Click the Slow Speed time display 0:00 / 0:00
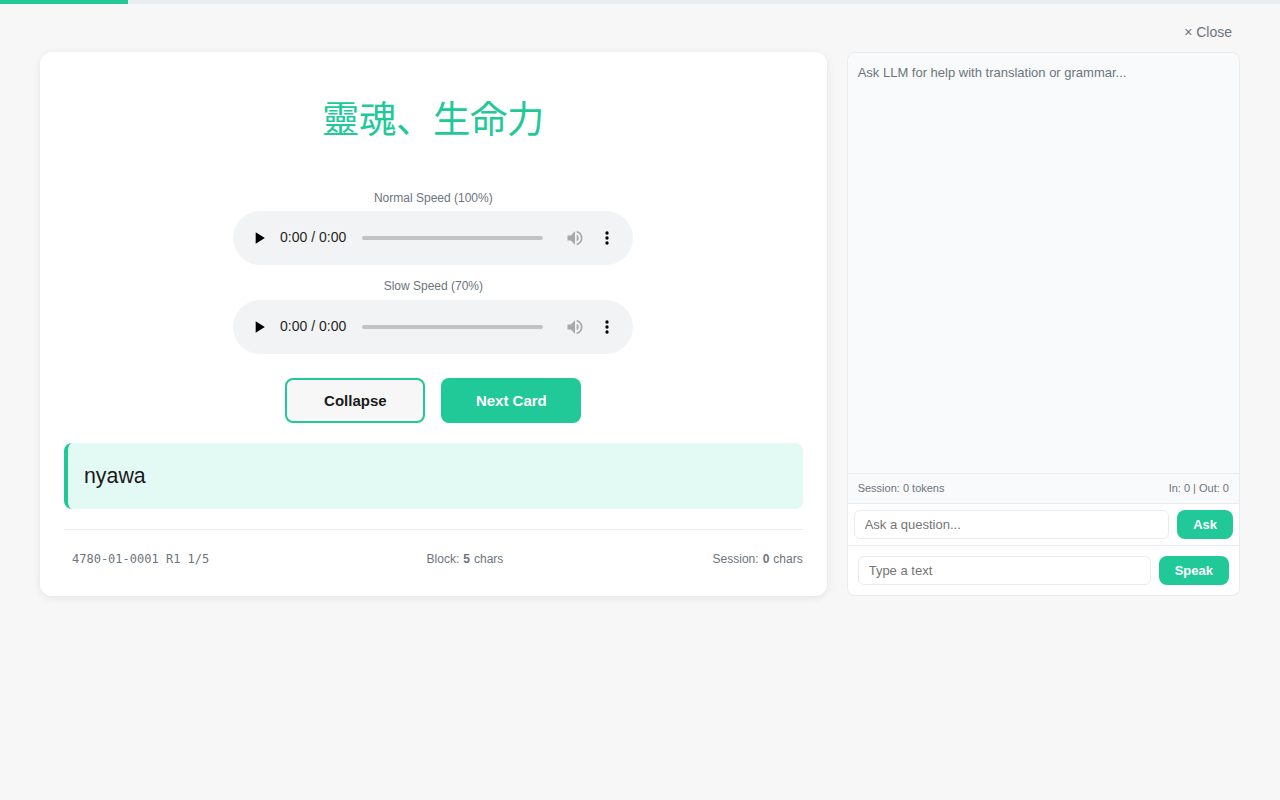 click(313, 327)
